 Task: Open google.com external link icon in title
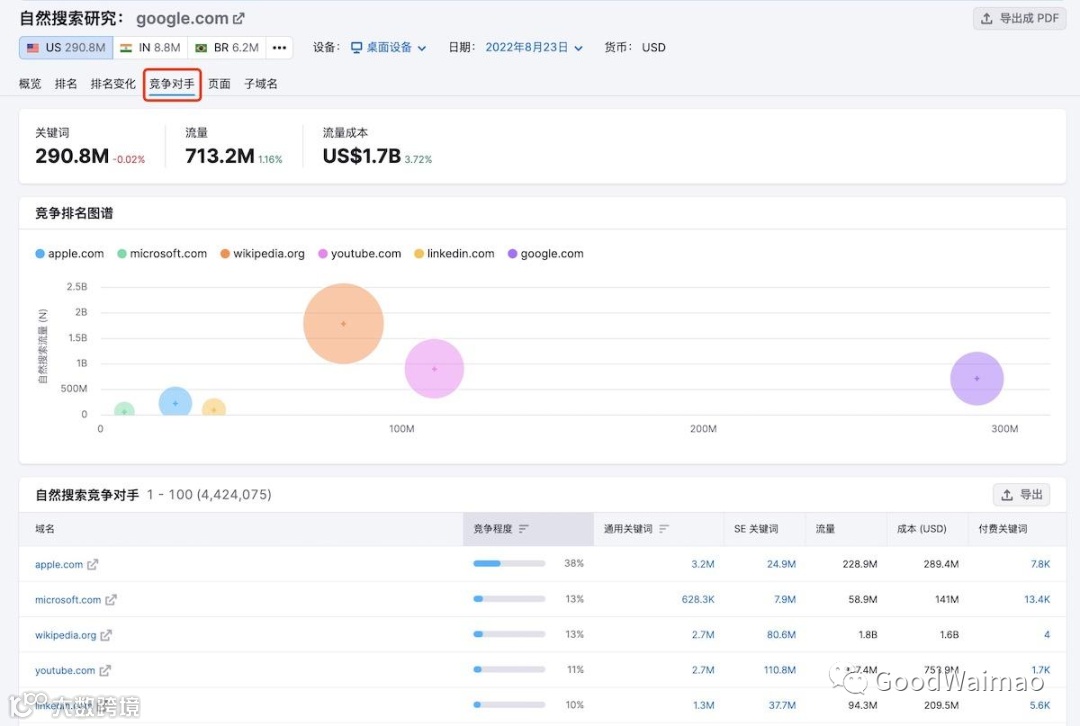238,19
